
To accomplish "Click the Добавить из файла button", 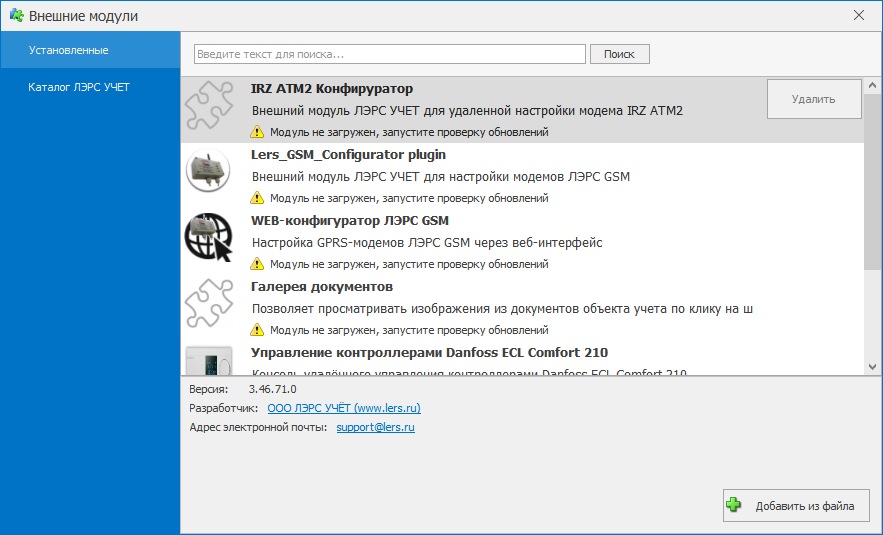I will pos(796,506).
